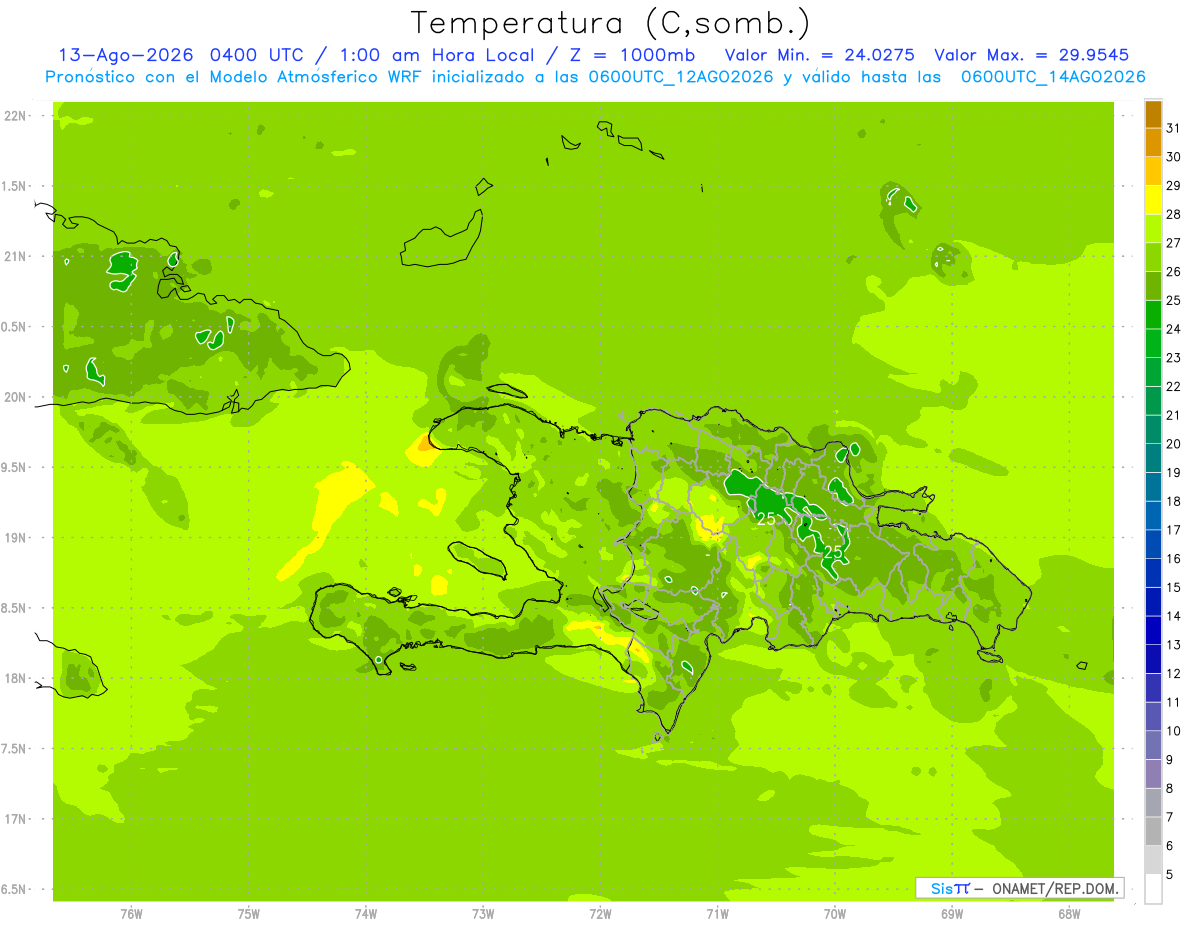
Task: Click the "70W" longitude axis label
Action: (x=835, y=913)
